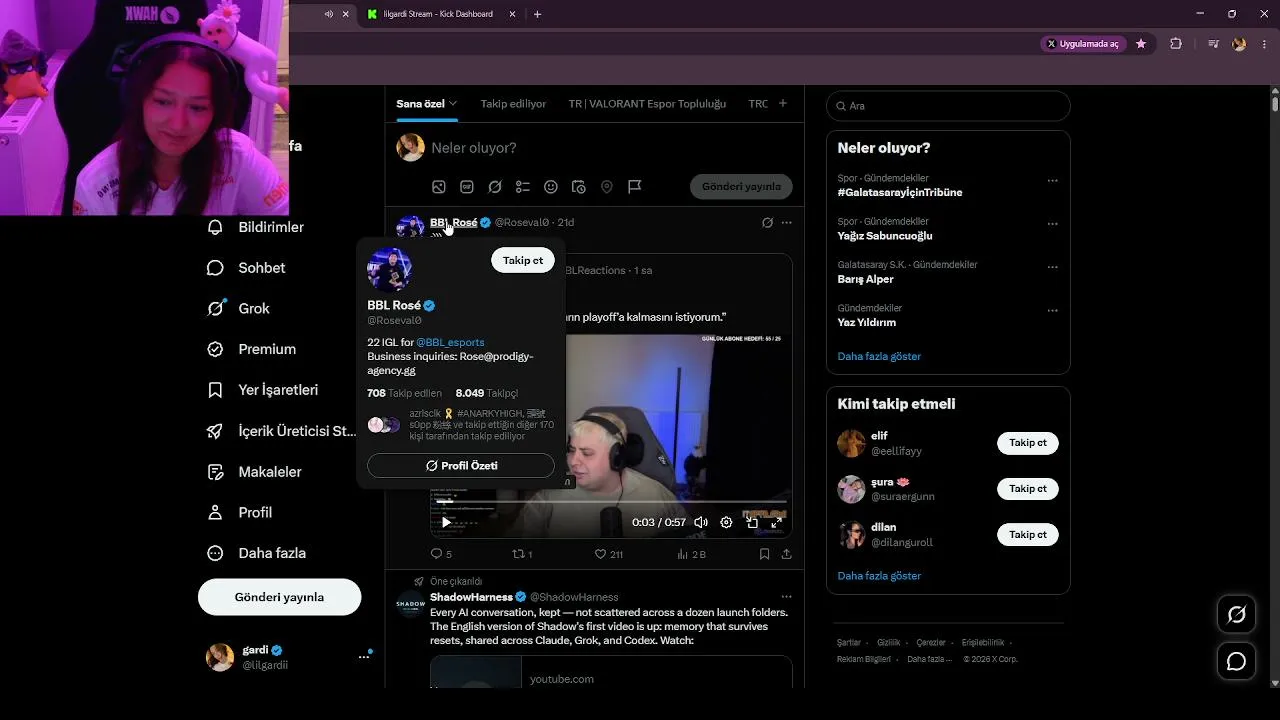Image resolution: width=1280 pixels, height=720 pixels.
Task: Bookmark this page with the star icon
Action: 1141,44
